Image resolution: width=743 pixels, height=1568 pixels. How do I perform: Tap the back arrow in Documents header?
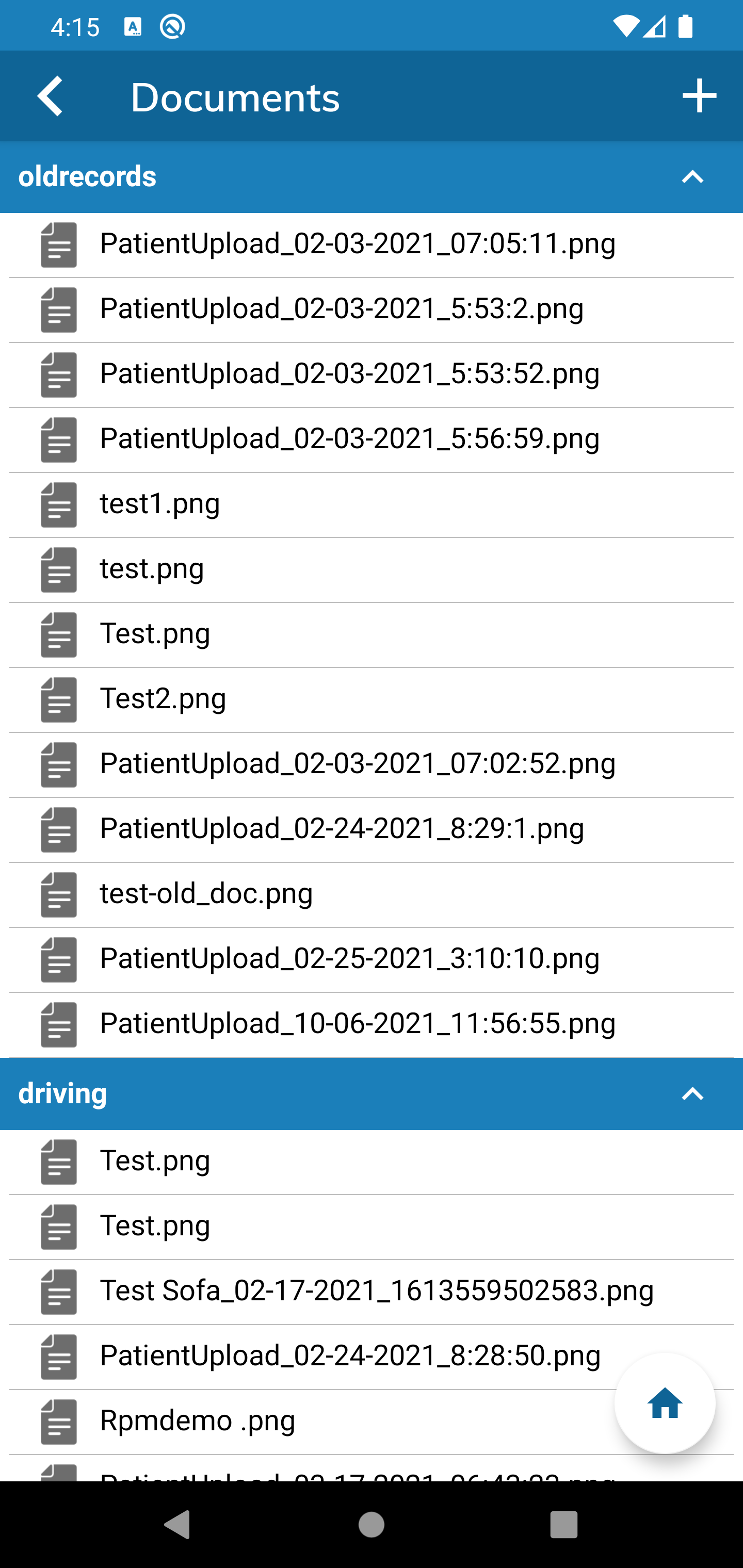point(50,96)
